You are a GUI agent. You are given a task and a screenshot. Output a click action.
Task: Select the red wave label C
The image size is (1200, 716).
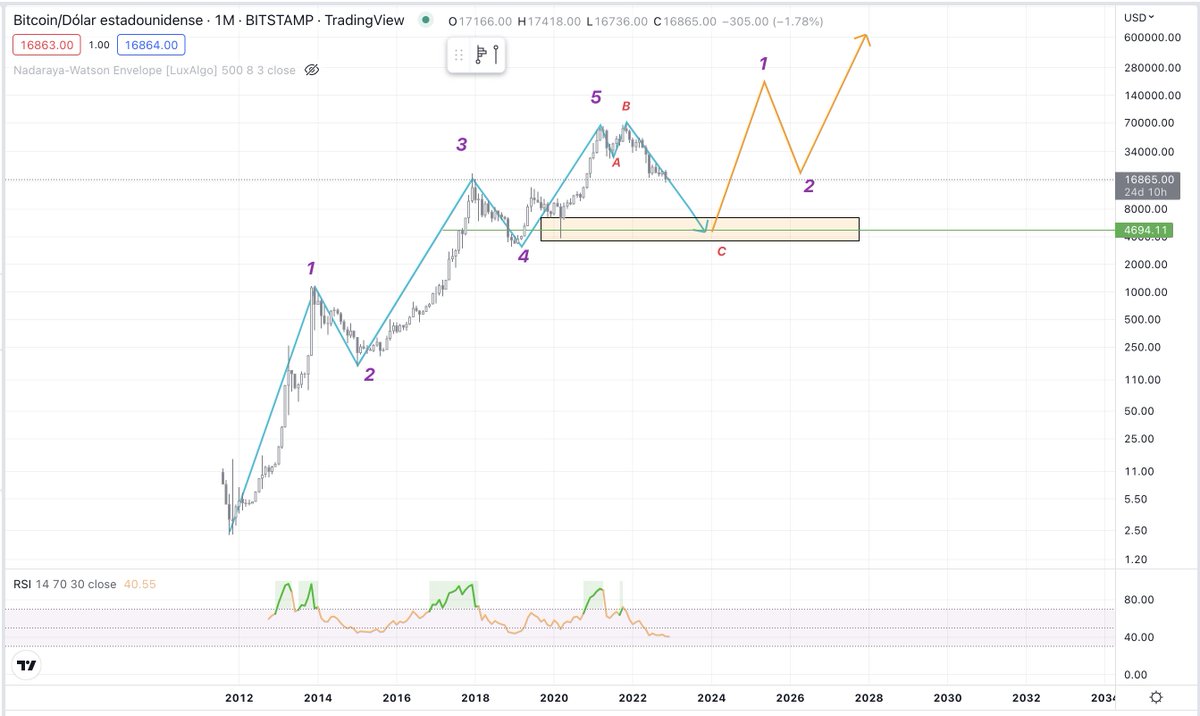(721, 251)
